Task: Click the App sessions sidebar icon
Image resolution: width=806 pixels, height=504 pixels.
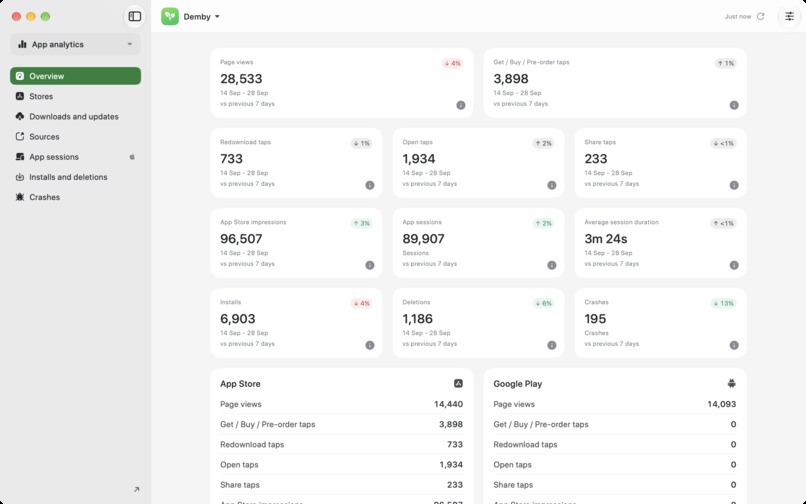Action: coord(20,157)
